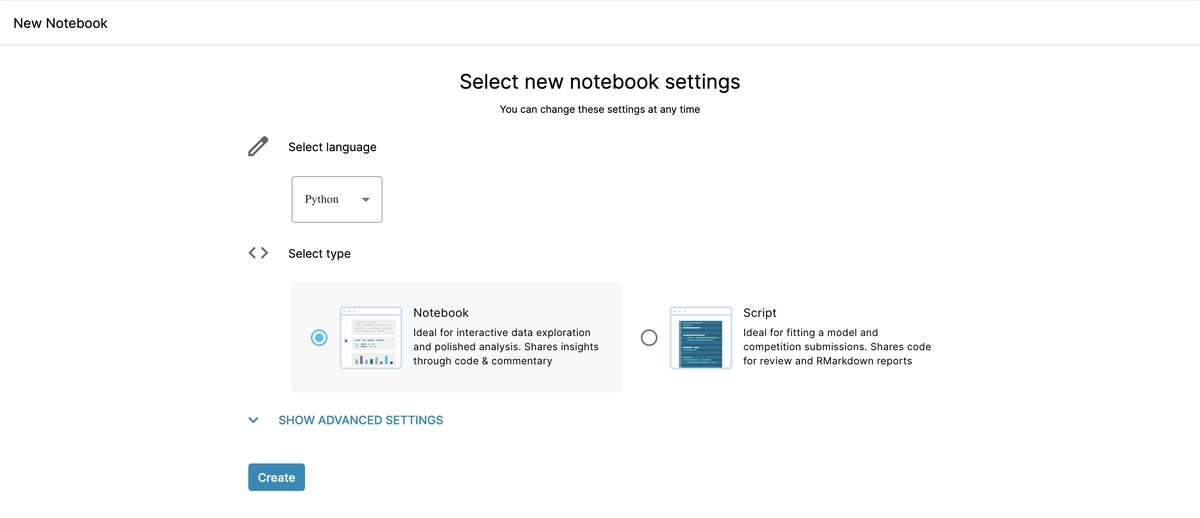Click the Notebook option title text
Image resolution: width=1200 pixels, height=518 pixels.
pos(441,313)
